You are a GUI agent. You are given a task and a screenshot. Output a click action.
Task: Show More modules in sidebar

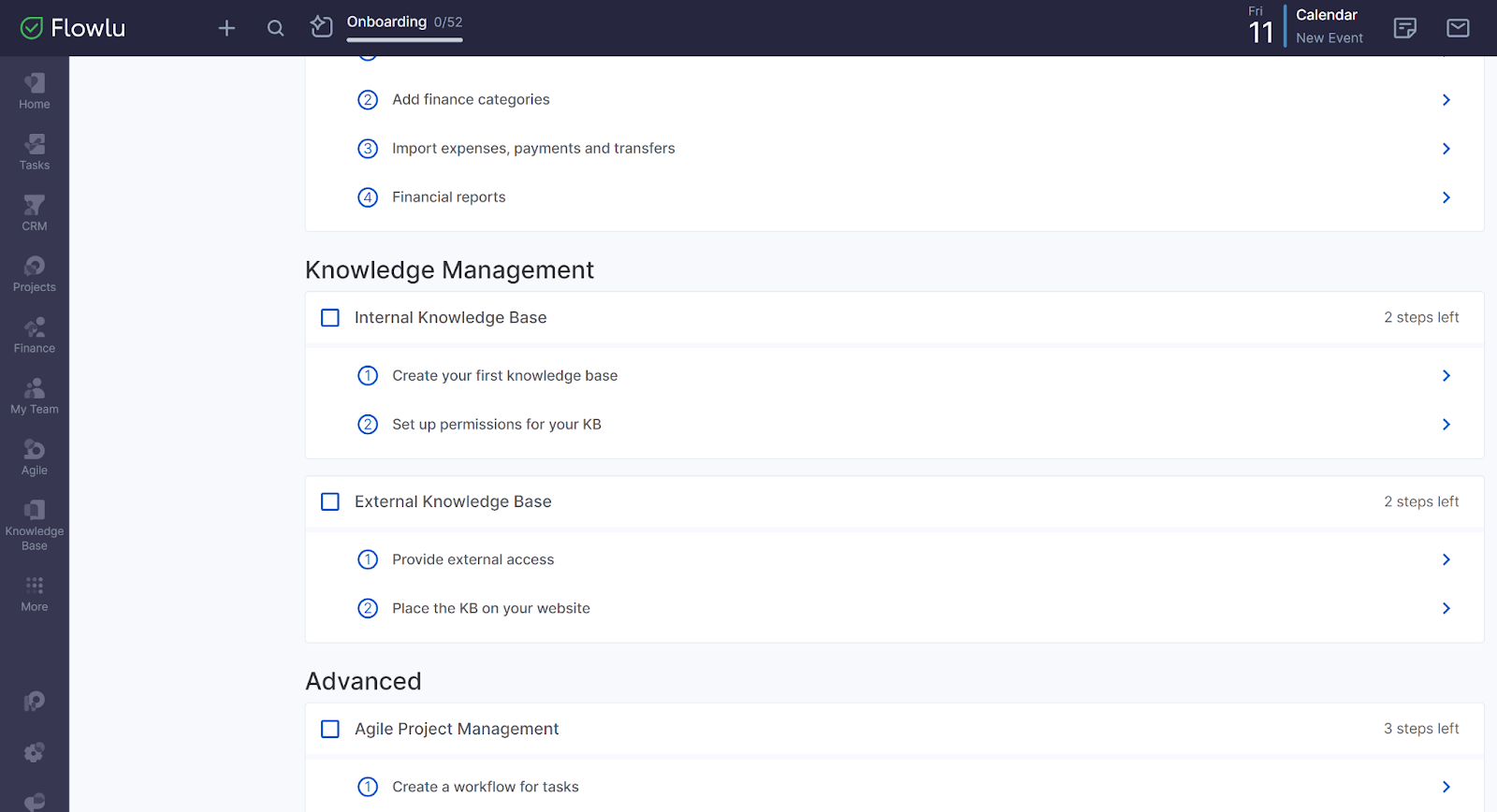tap(35, 593)
